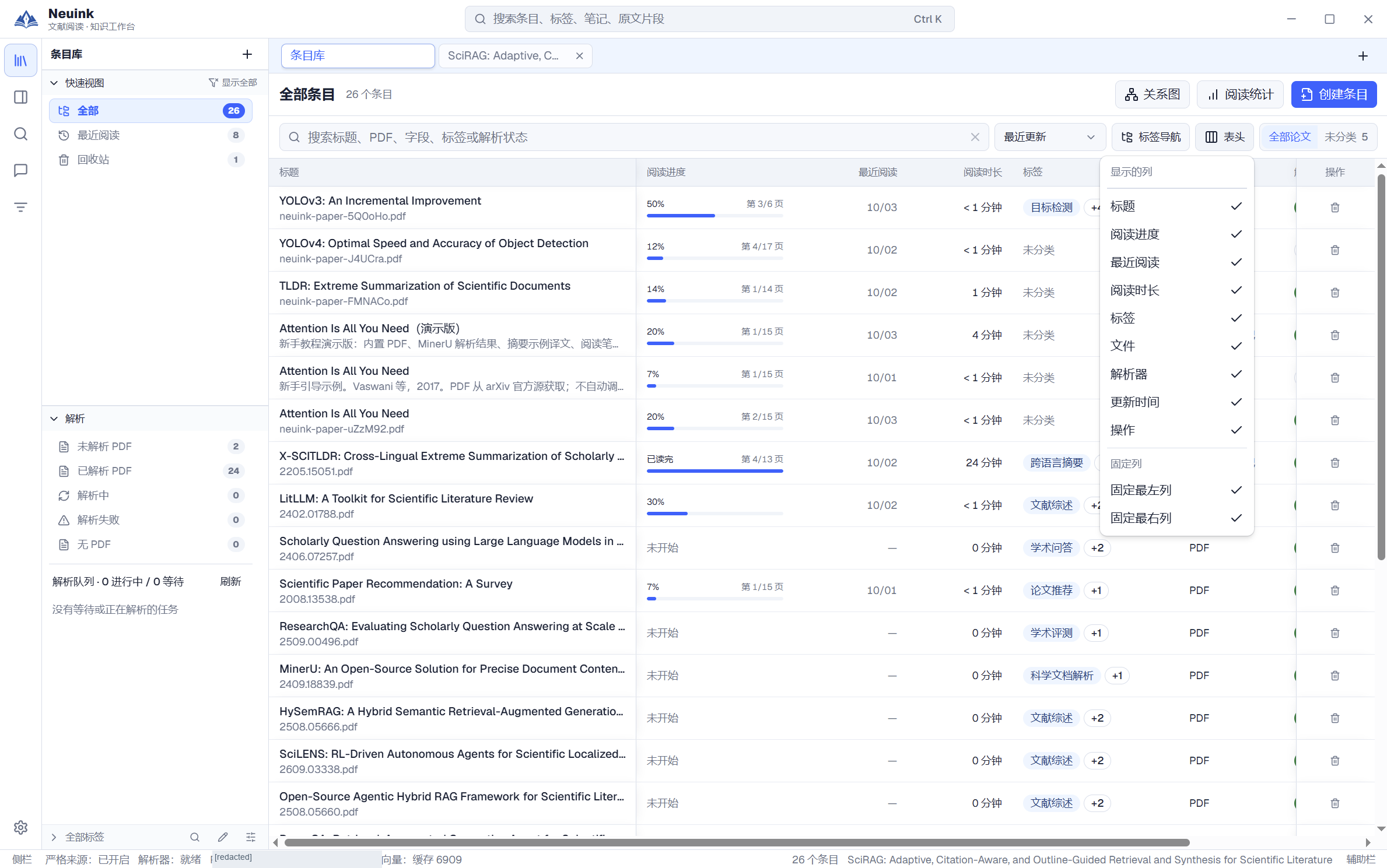Open the 最近更新 sort dropdown

click(x=1049, y=137)
